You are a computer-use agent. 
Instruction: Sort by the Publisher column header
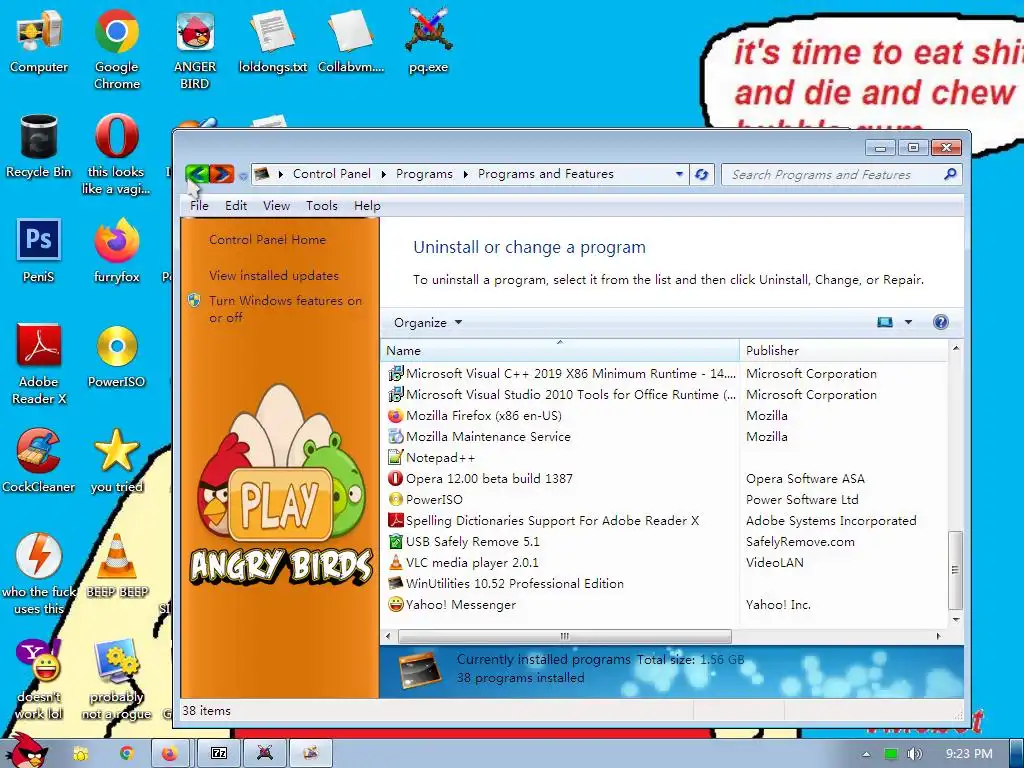[844, 351]
